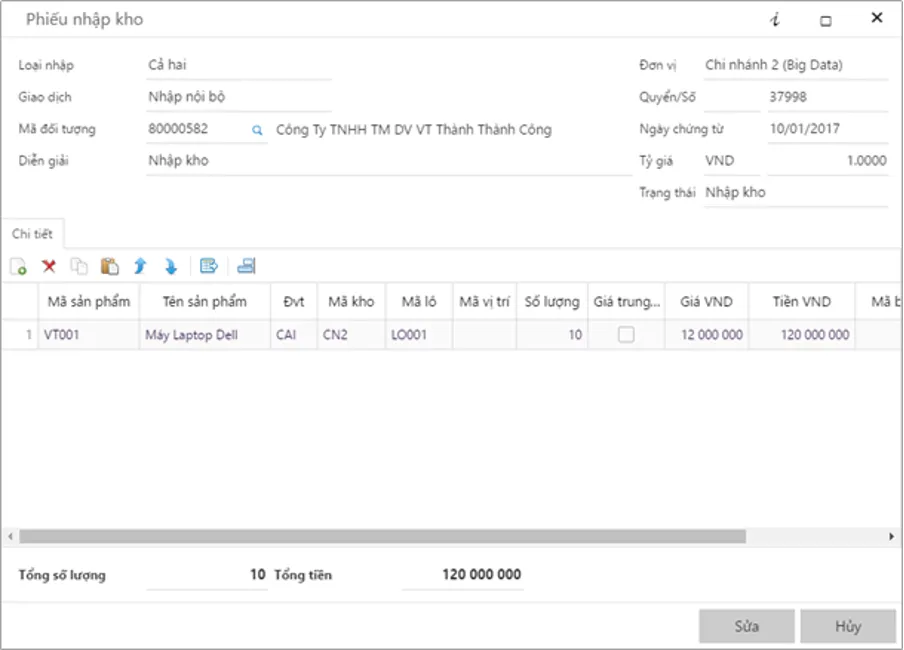
Task: Click the add new row icon
Action: pyautogui.click(x=18, y=267)
